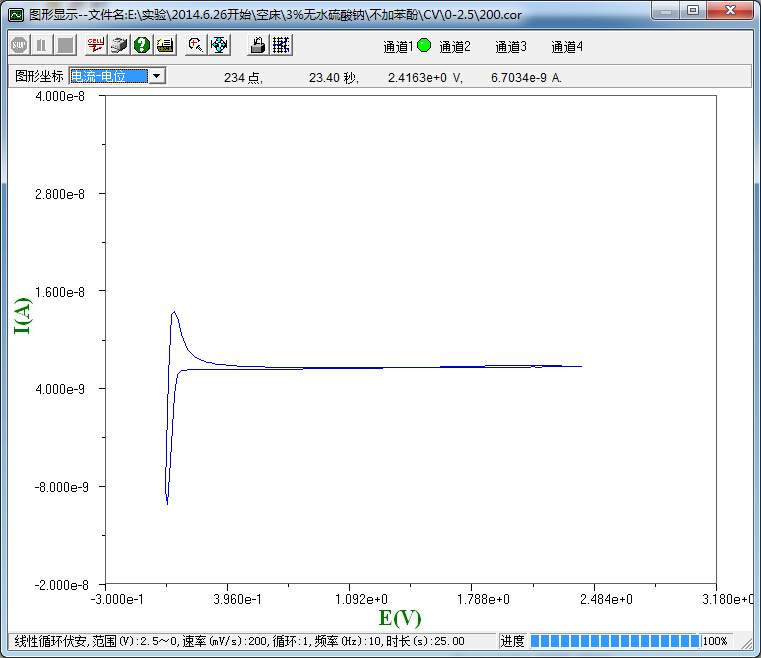This screenshot has width=761, height=658.
Task: Click the stop sign icon in toolbar
Action: coord(19,46)
